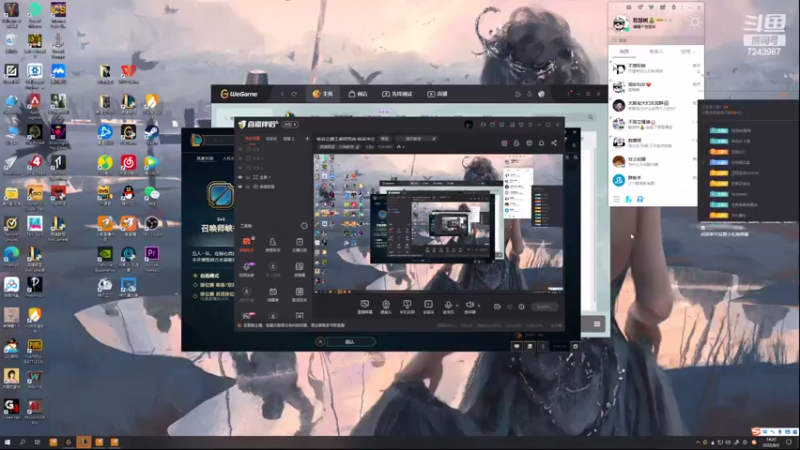Toggle the lock on the fourth source
The height and width of the screenshot is (450, 800).
click(x=248, y=177)
